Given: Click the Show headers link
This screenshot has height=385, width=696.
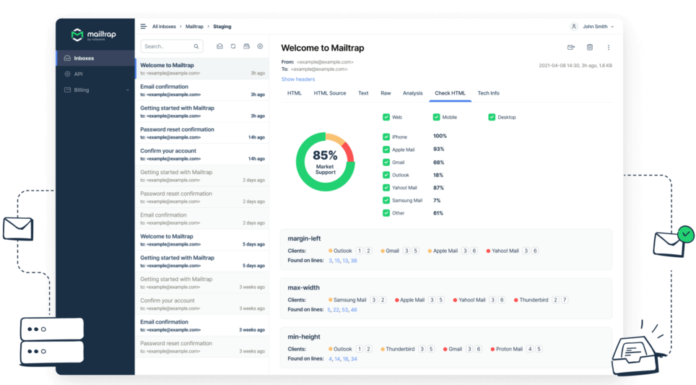Looking at the screenshot, I should click(x=298, y=79).
